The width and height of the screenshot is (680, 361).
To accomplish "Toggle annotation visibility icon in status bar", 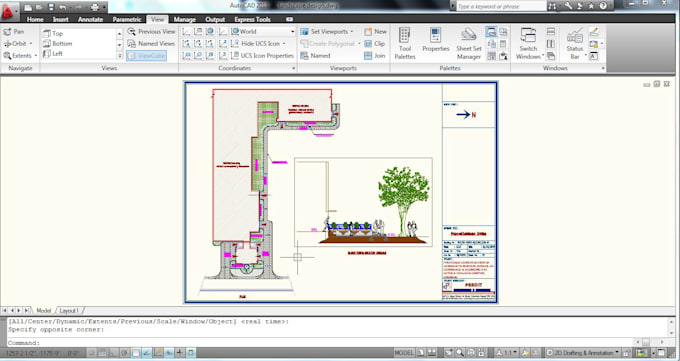I will point(526,353).
